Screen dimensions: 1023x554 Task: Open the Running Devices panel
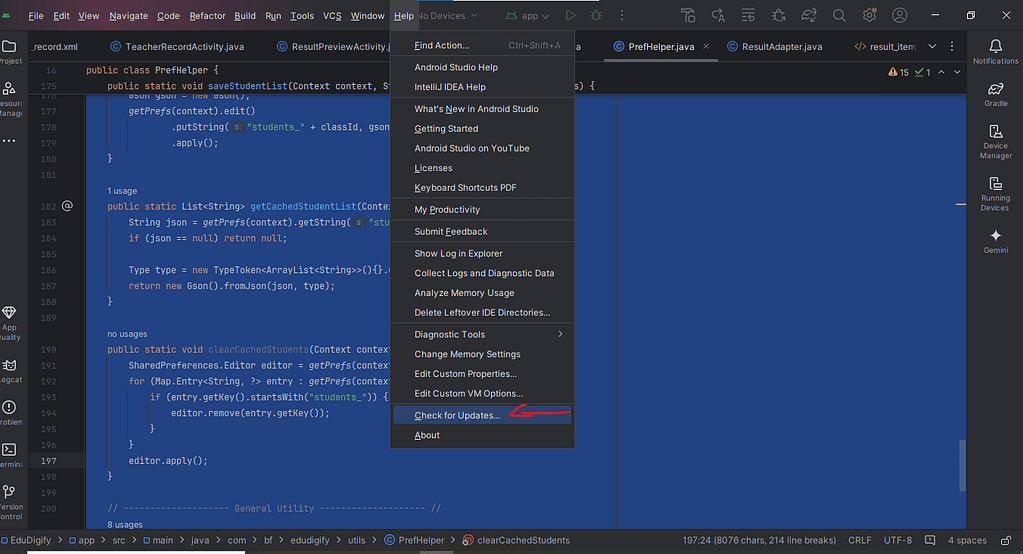pos(995,194)
